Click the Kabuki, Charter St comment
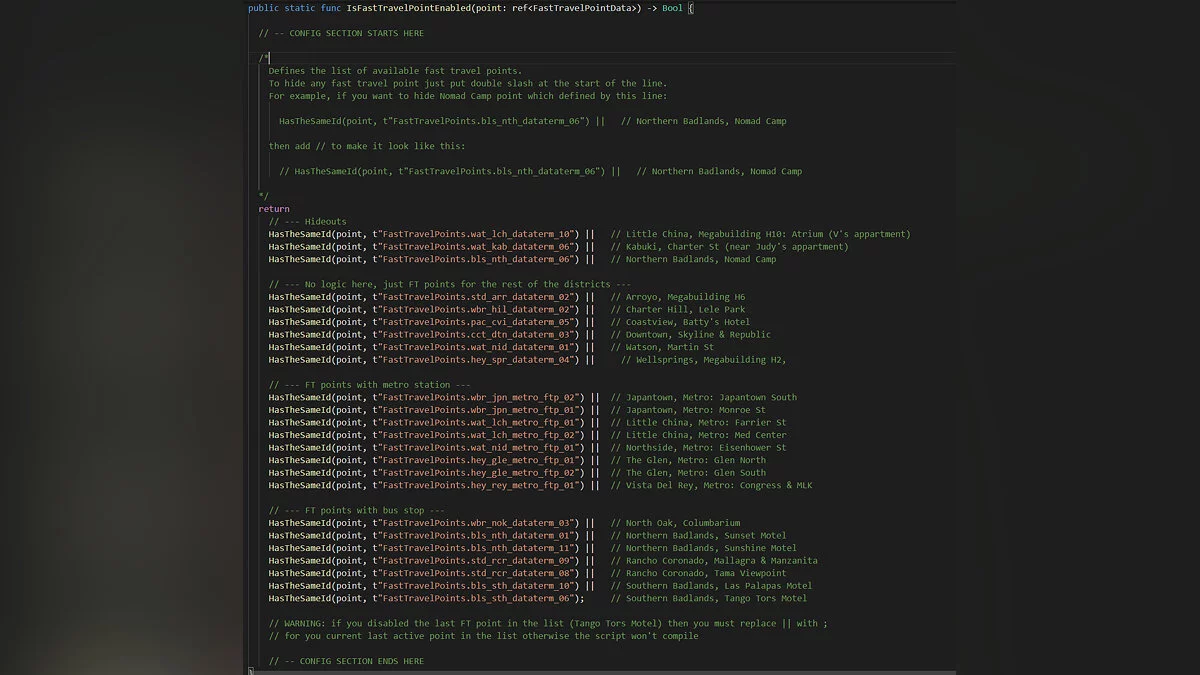Viewport: 1200px width, 675px height. [729, 246]
